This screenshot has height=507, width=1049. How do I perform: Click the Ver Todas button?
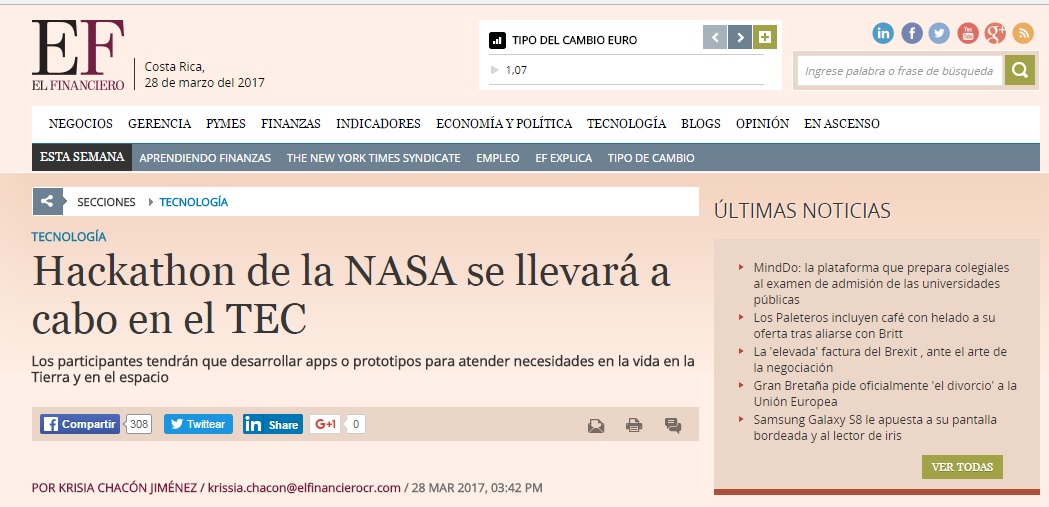click(961, 467)
